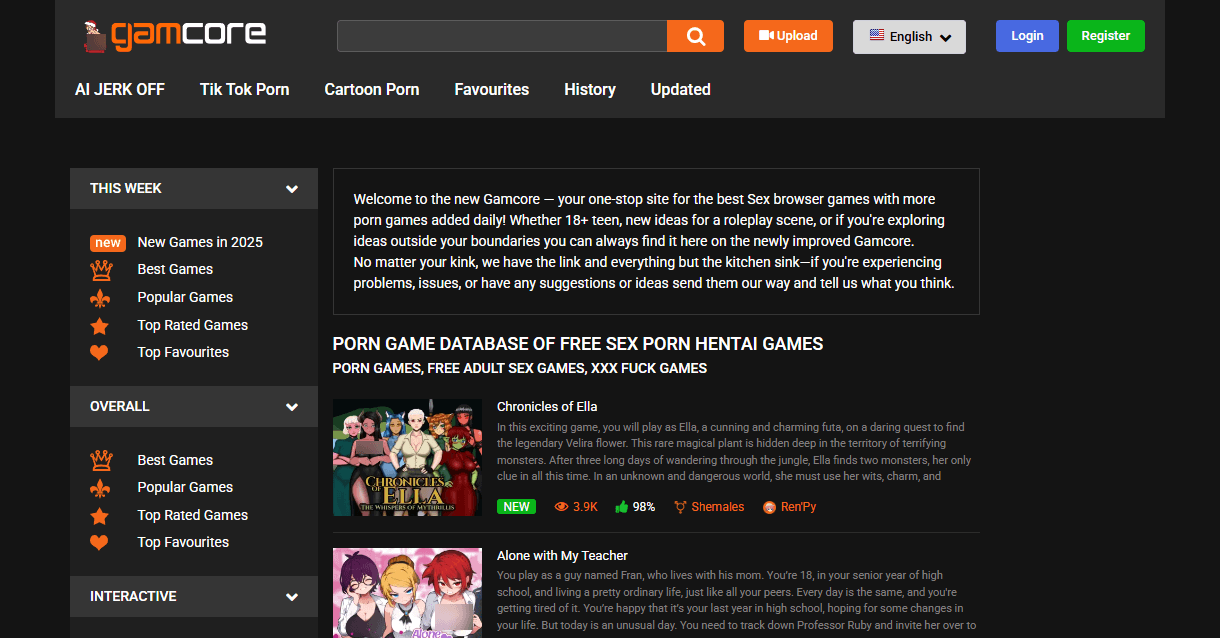Open the Favourites menu item
This screenshot has width=1220, height=638.
(x=491, y=89)
